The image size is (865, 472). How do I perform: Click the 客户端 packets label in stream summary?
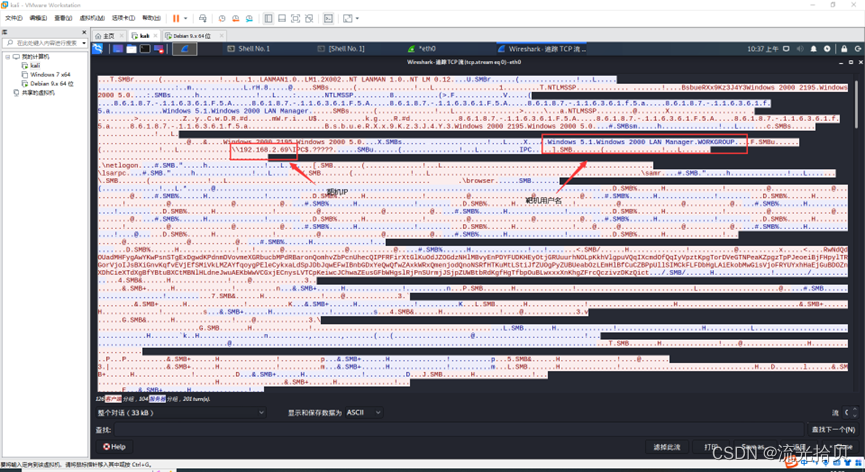tap(113, 399)
